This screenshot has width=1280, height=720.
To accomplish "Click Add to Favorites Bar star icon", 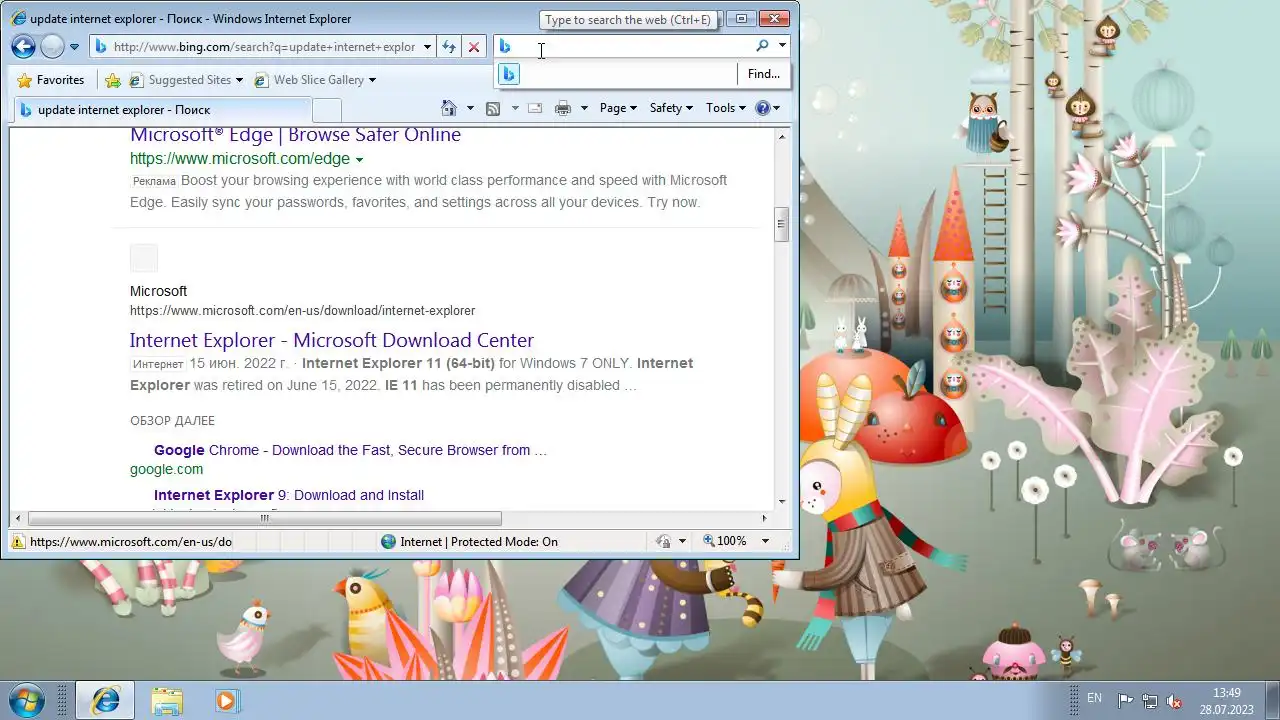I will tap(113, 80).
